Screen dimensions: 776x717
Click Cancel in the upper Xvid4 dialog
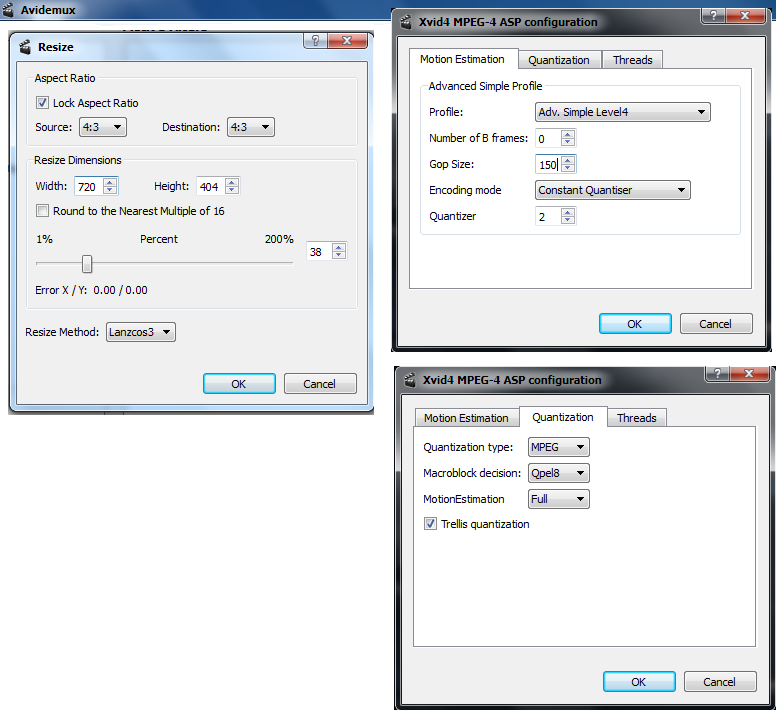[716, 324]
